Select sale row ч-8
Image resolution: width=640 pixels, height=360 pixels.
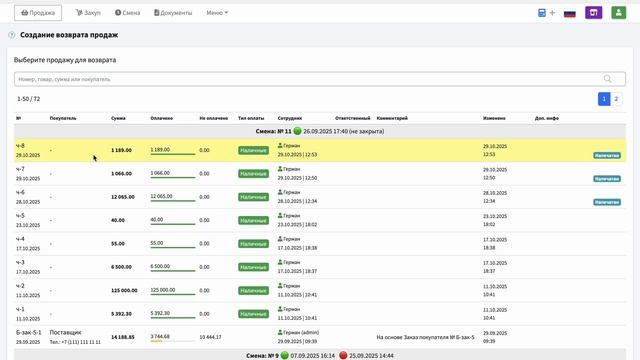tap(320, 150)
